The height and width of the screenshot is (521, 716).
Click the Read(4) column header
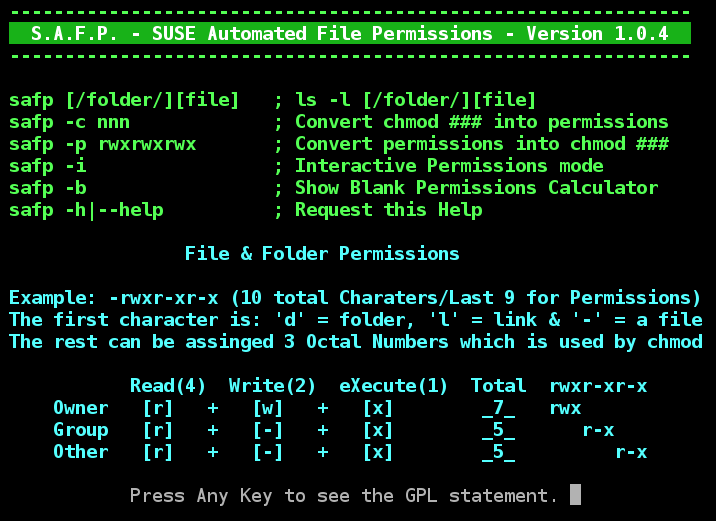[x=168, y=386]
